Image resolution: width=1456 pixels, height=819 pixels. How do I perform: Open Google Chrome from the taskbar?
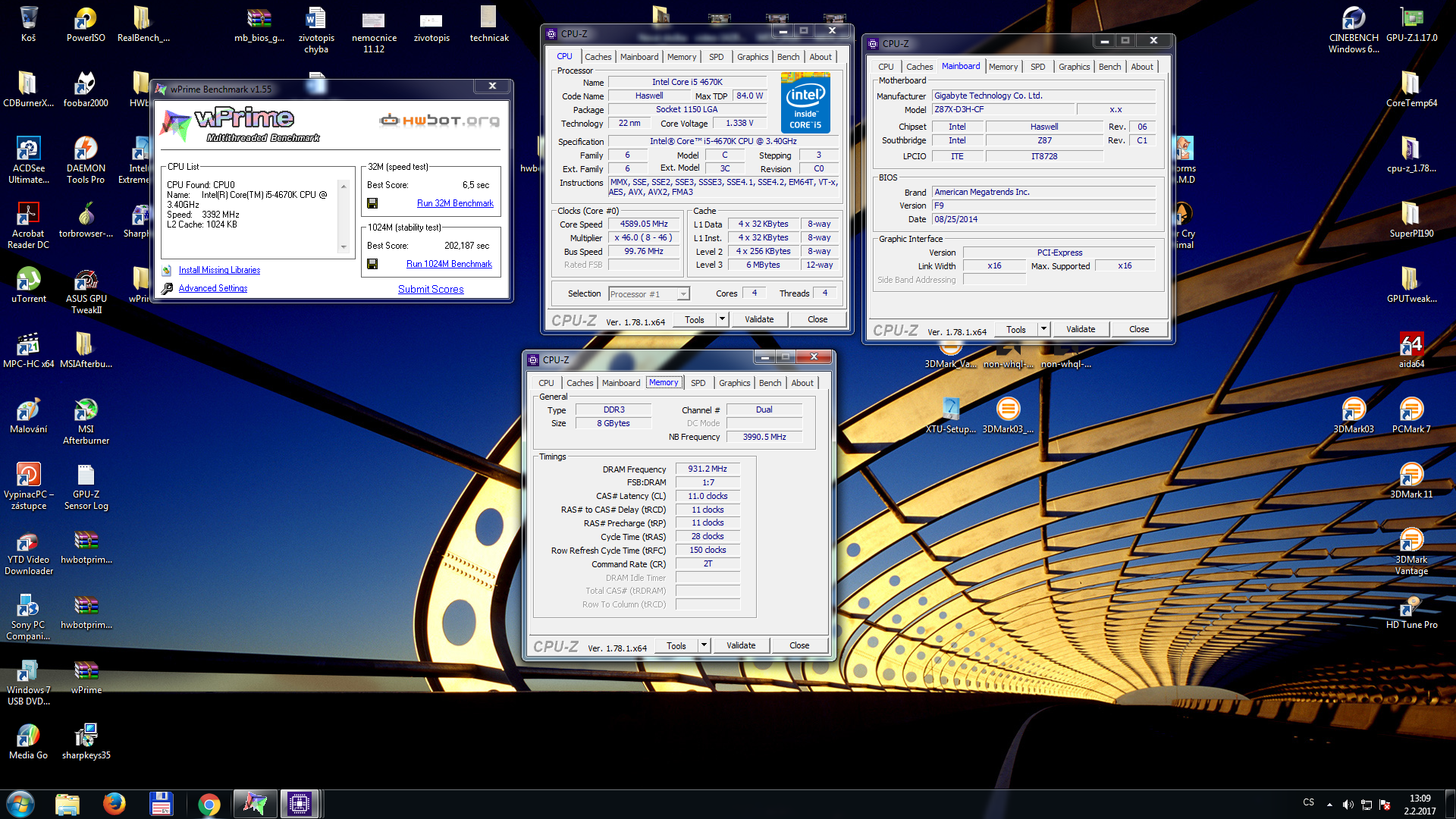pos(209,804)
